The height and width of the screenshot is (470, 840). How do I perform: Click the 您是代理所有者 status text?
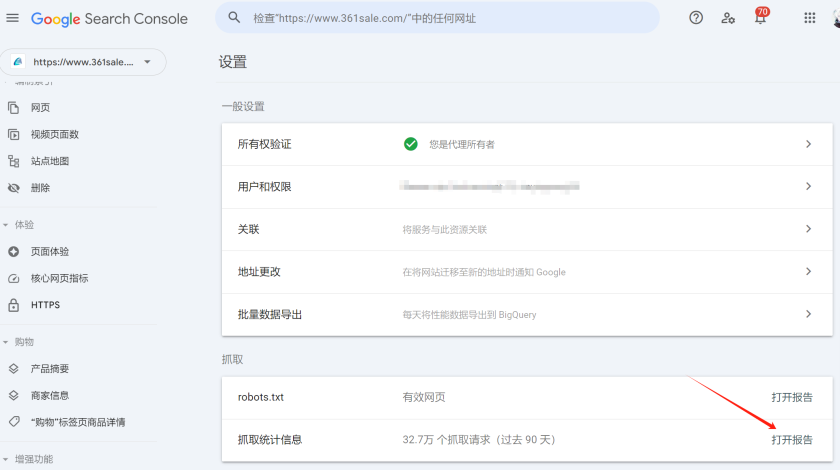point(462,145)
